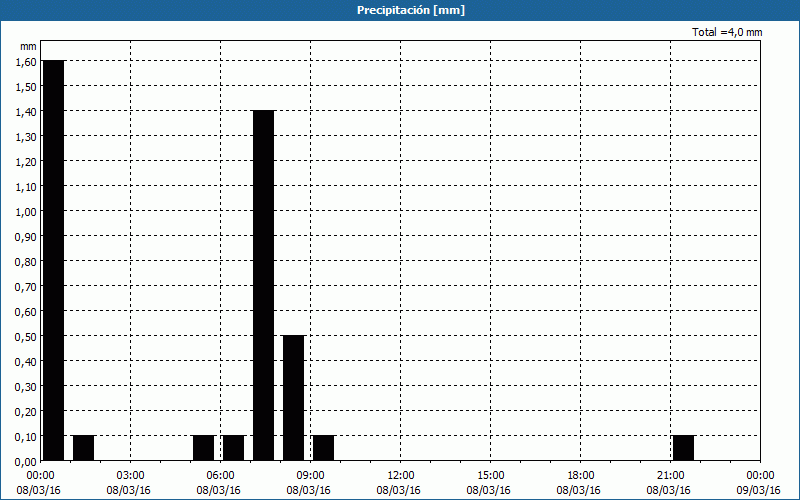Viewport: 800px width, 500px height.
Task: Click the 0,10 mm bar just before 06:00
Action: (x=204, y=448)
